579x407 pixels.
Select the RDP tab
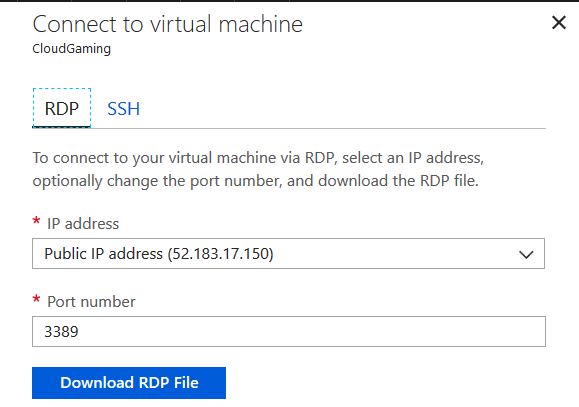[x=62, y=108]
